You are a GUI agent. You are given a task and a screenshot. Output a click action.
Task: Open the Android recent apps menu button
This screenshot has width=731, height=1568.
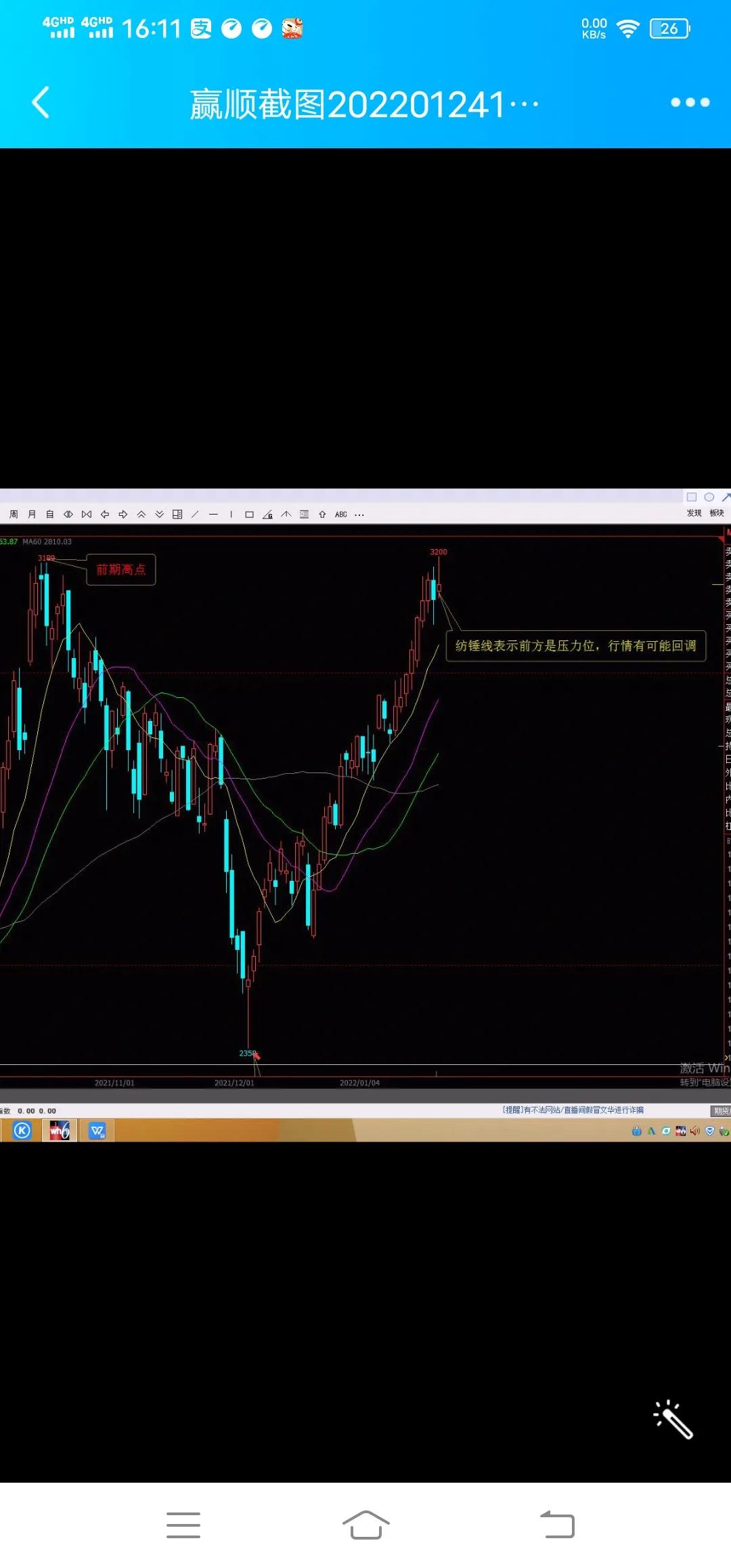[x=183, y=1525]
